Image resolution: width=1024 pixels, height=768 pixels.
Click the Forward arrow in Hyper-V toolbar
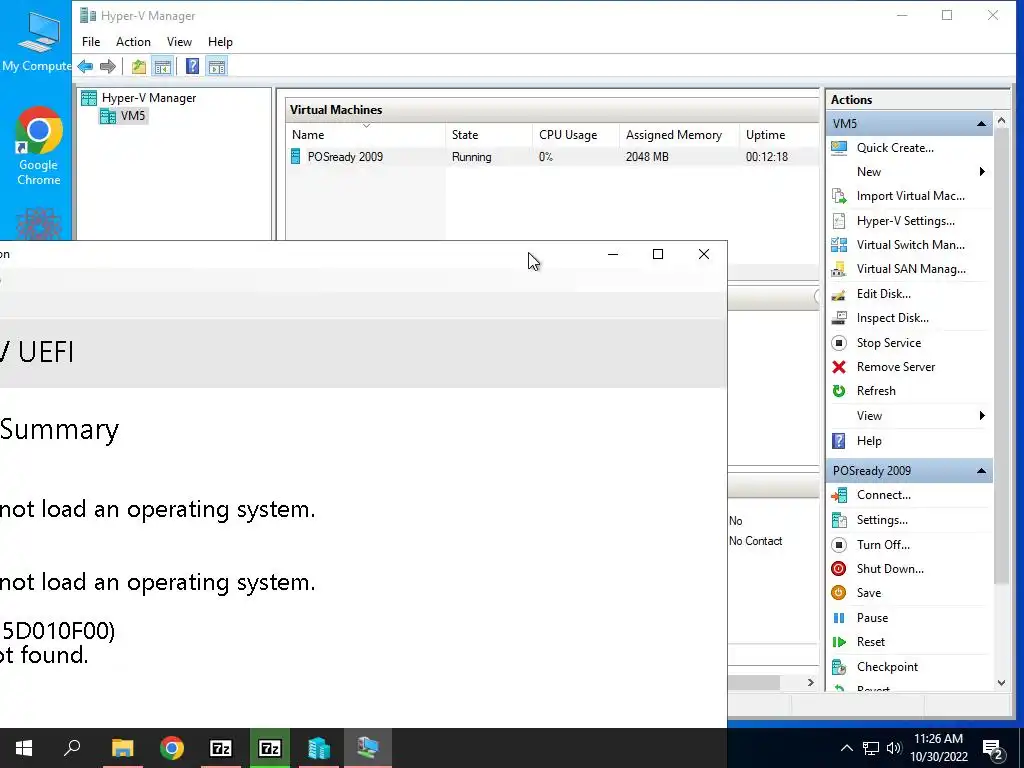pos(108,66)
